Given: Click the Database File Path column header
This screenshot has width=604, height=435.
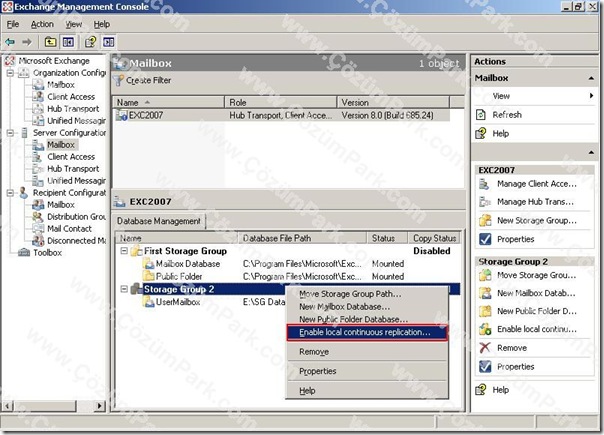Looking at the screenshot, I should [x=302, y=238].
